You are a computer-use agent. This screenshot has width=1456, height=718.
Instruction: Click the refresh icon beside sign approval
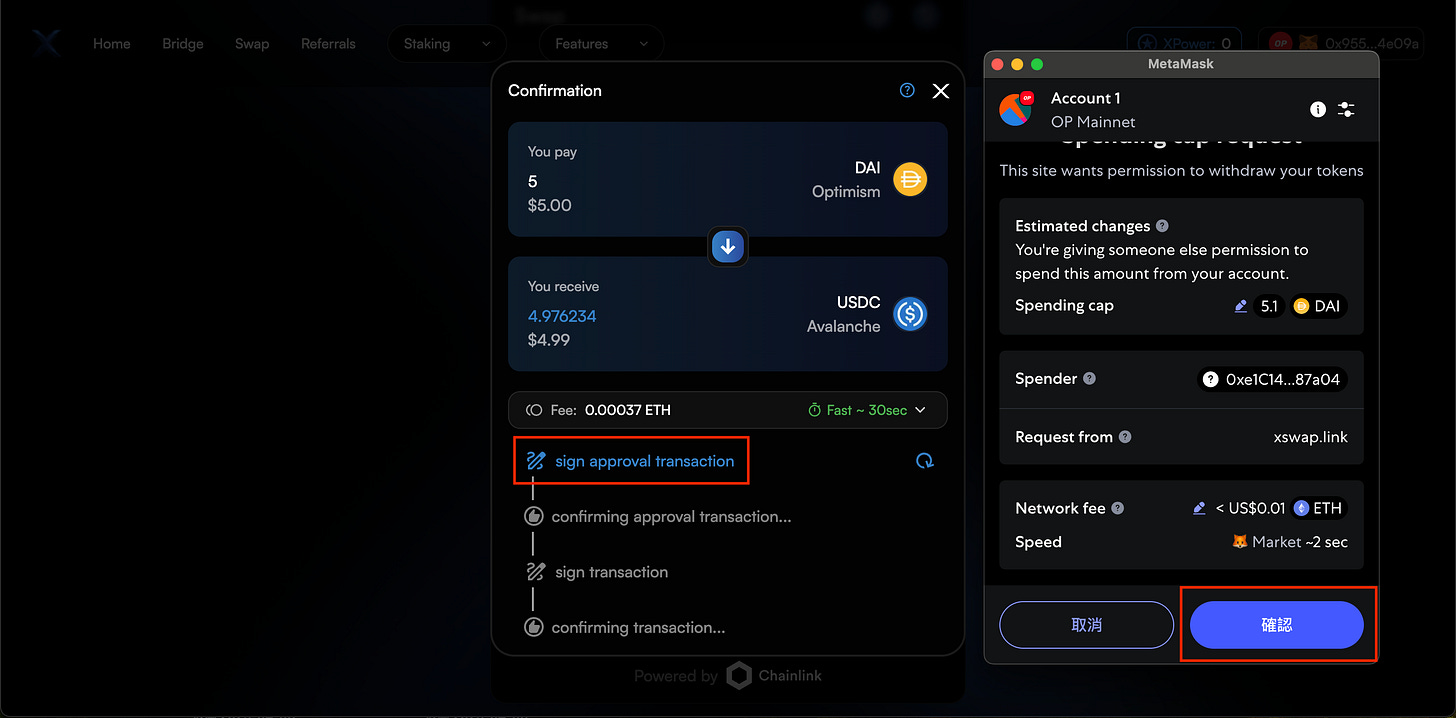[925, 461]
